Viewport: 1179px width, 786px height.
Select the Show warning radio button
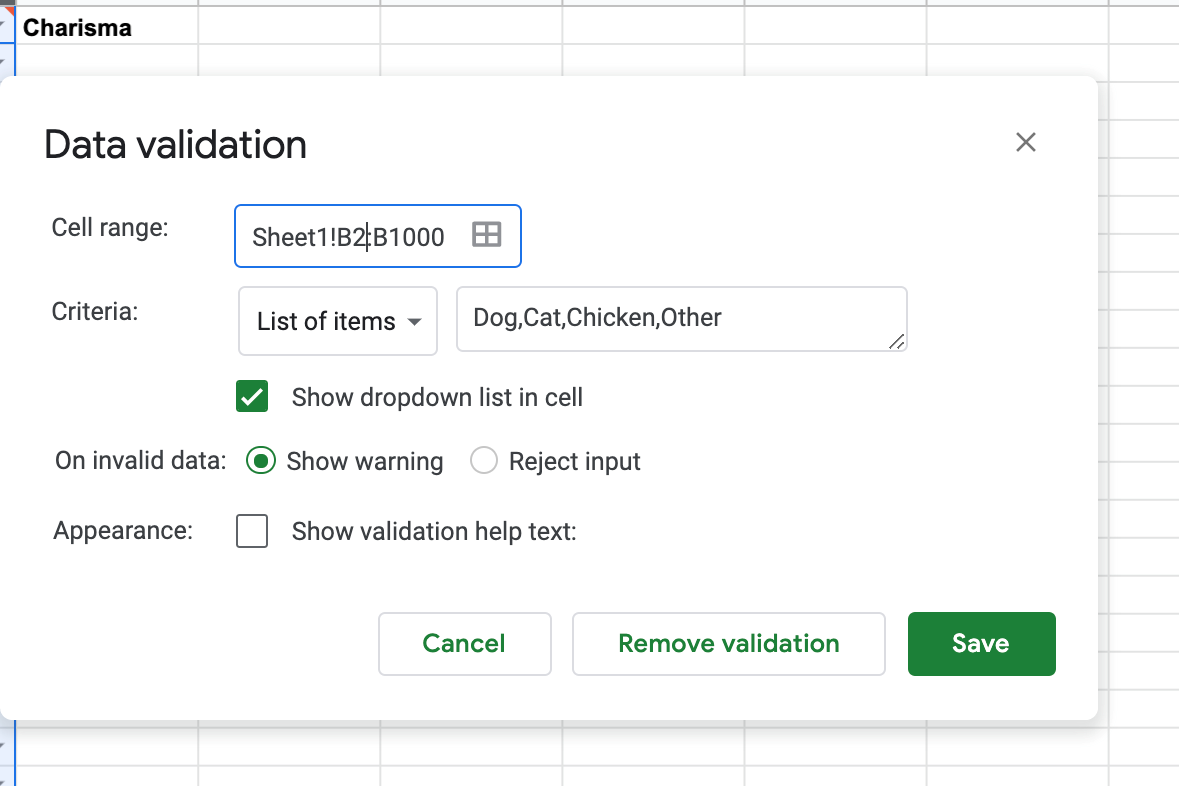[260, 461]
